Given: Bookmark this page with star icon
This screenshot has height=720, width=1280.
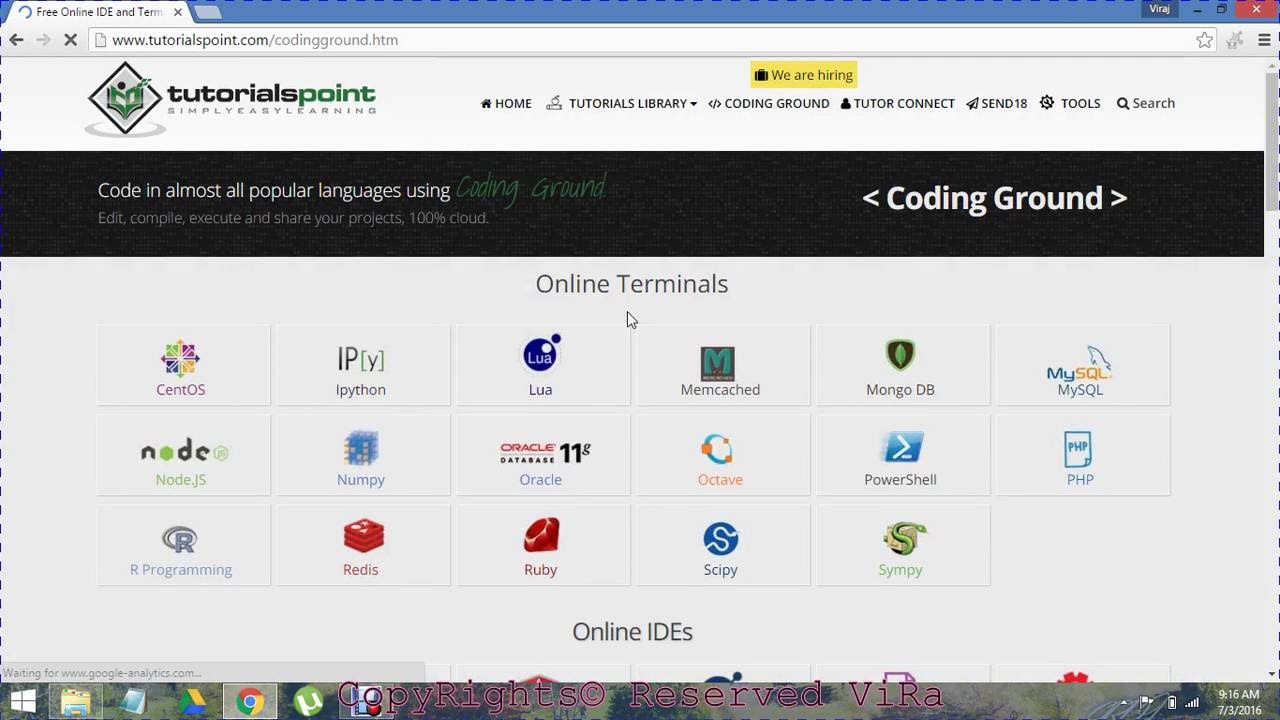Looking at the screenshot, I should 1204,40.
